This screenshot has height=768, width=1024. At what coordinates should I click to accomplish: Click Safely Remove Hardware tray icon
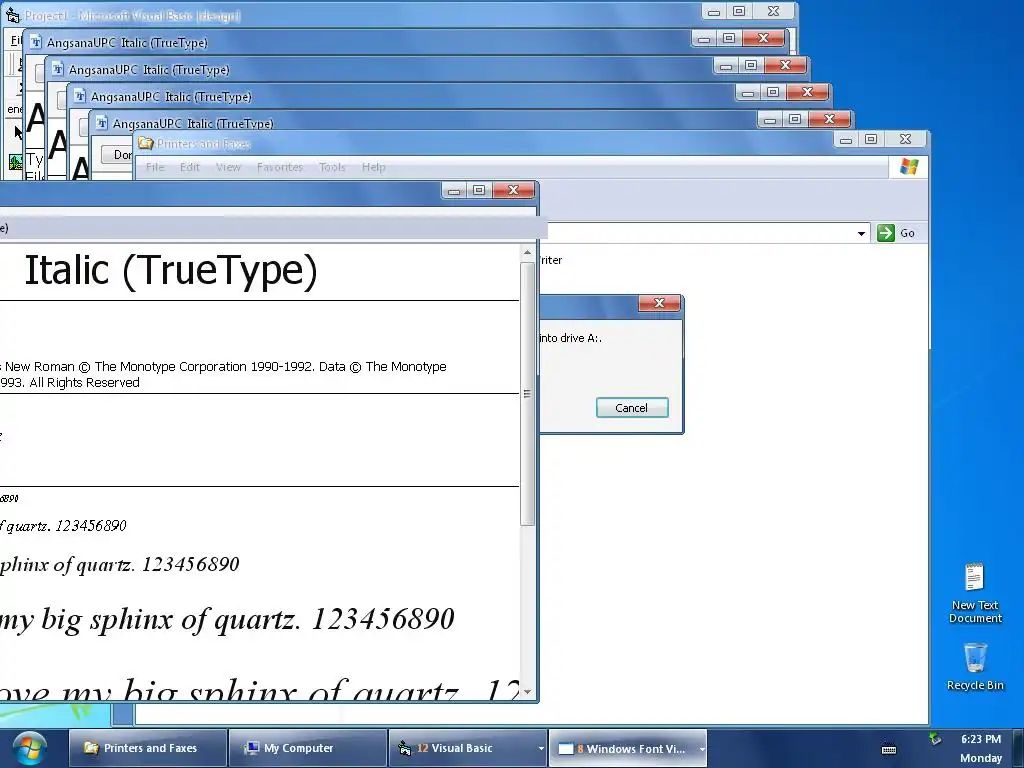tap(935, 739)
